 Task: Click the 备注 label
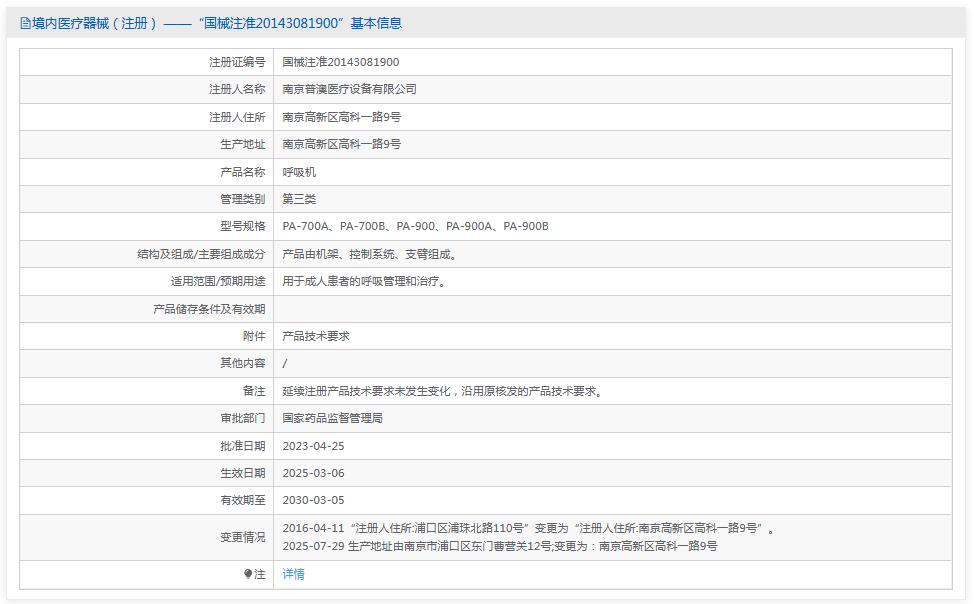[253, 391]
